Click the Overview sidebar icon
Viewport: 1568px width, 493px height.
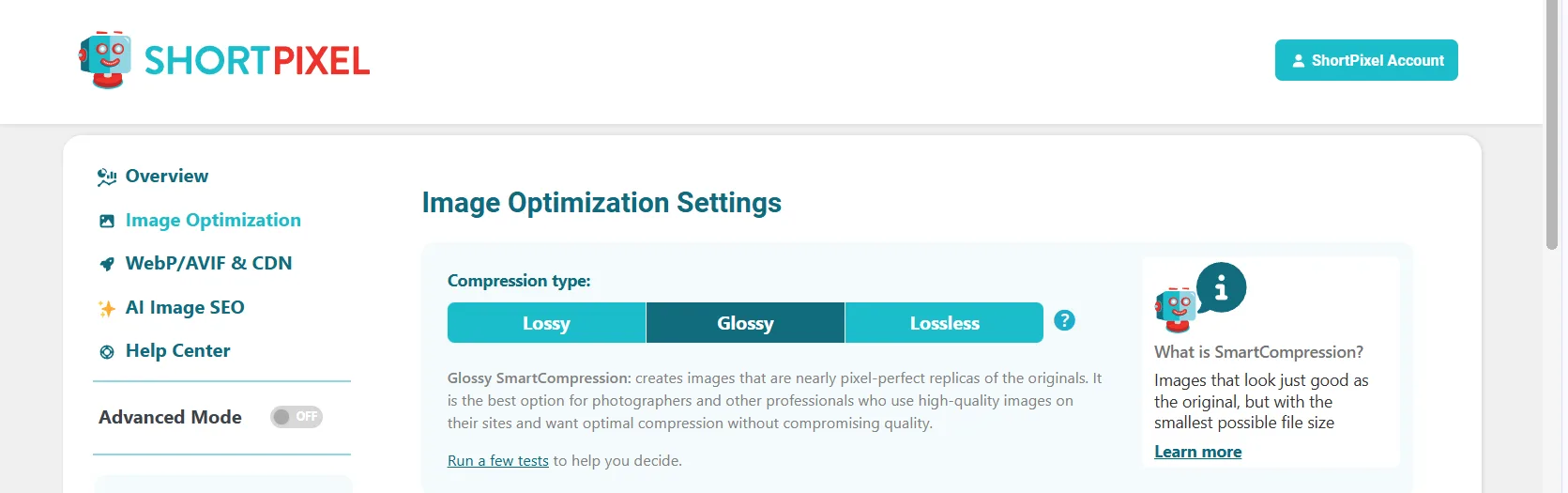107,177
